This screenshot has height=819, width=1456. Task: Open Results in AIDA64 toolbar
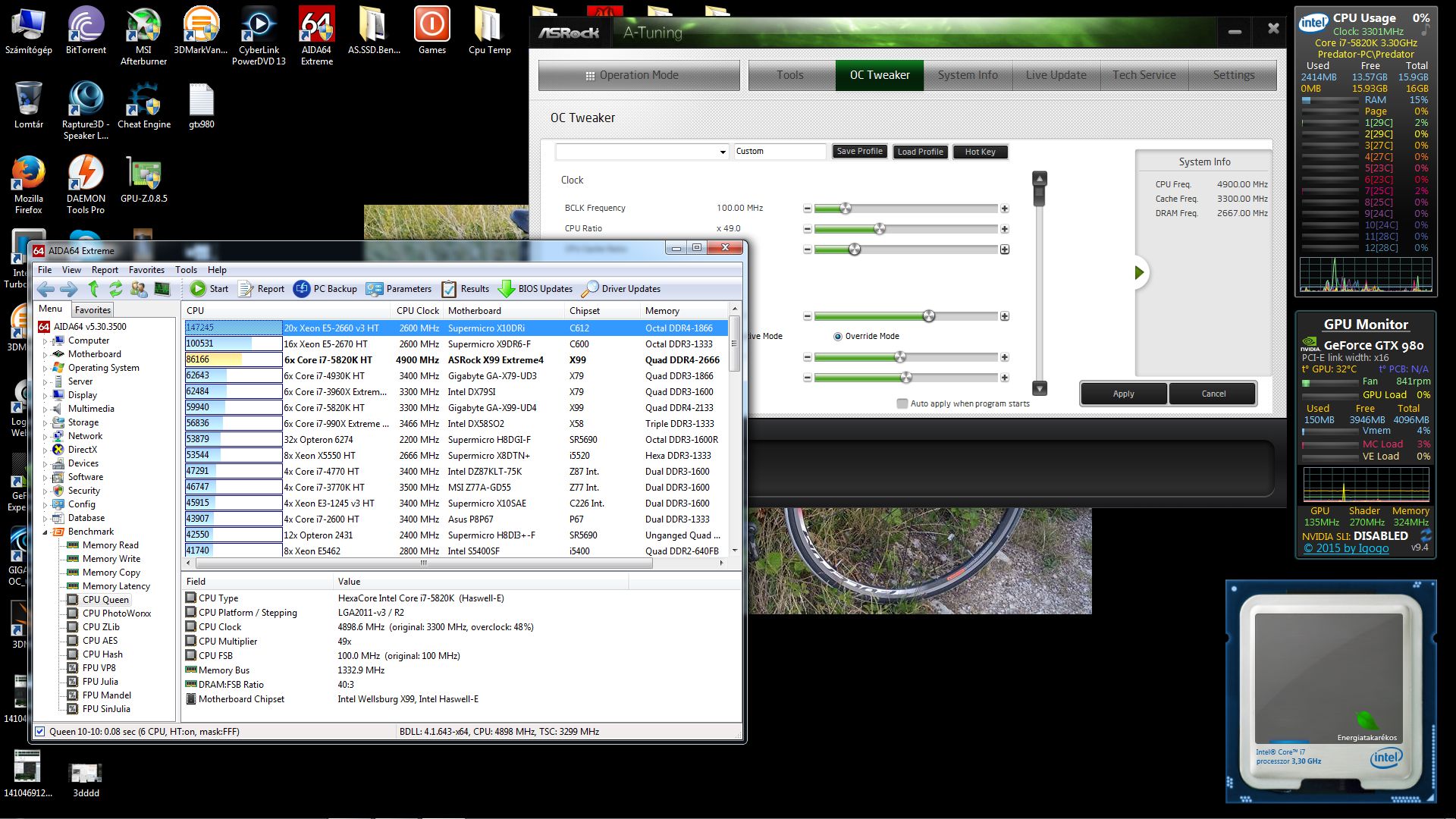466,289
